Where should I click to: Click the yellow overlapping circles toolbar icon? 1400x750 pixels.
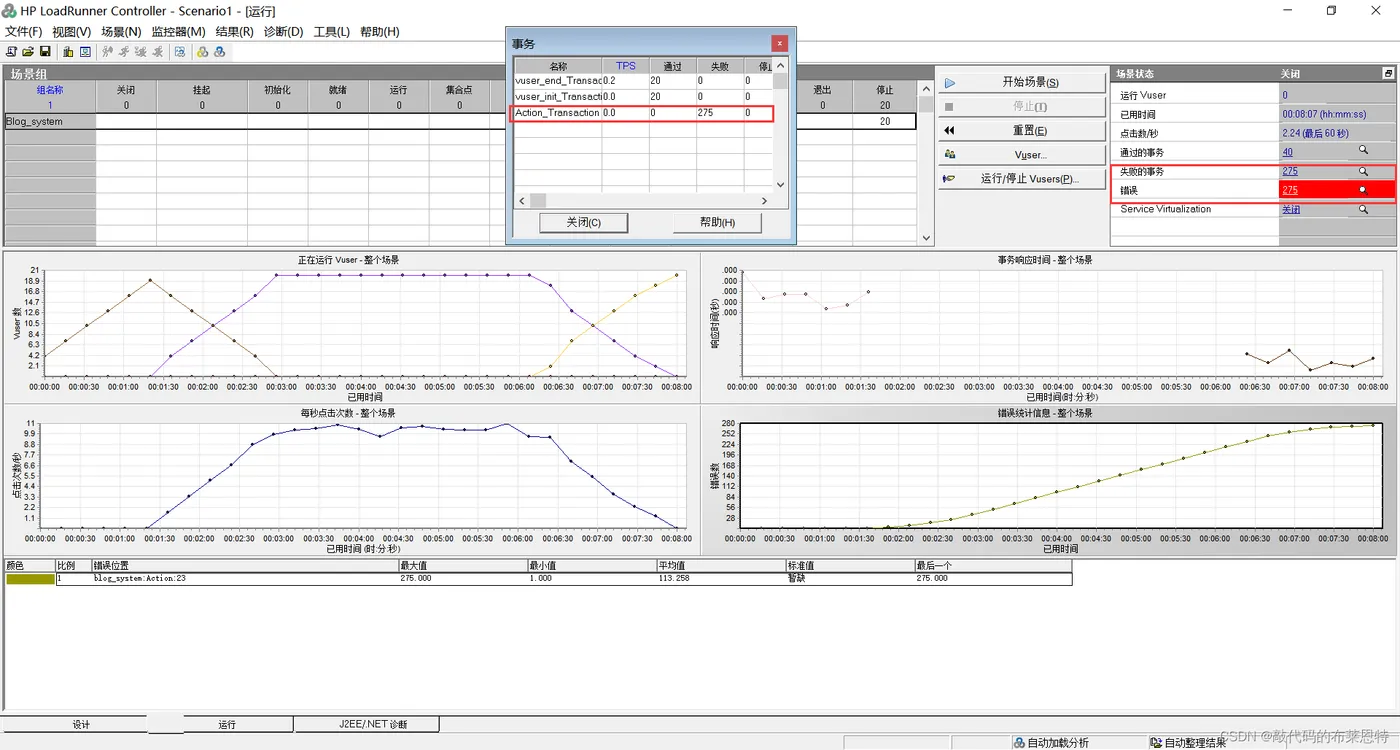click(x=203, y=52)
